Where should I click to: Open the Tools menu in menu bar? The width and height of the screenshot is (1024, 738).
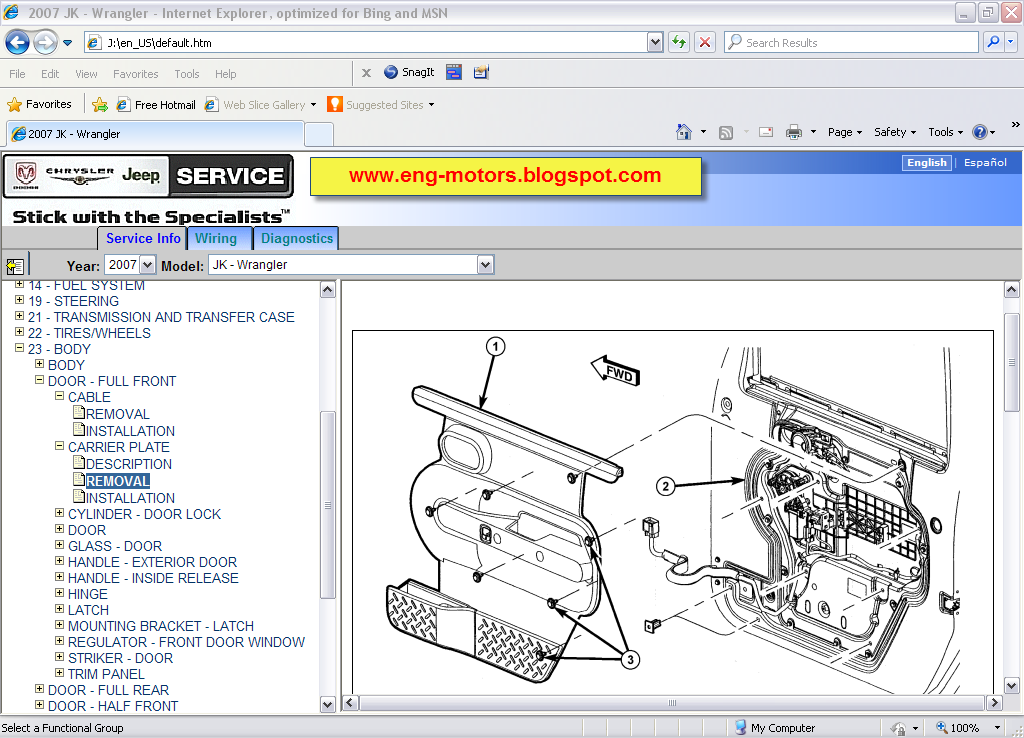tap(187, 74)
